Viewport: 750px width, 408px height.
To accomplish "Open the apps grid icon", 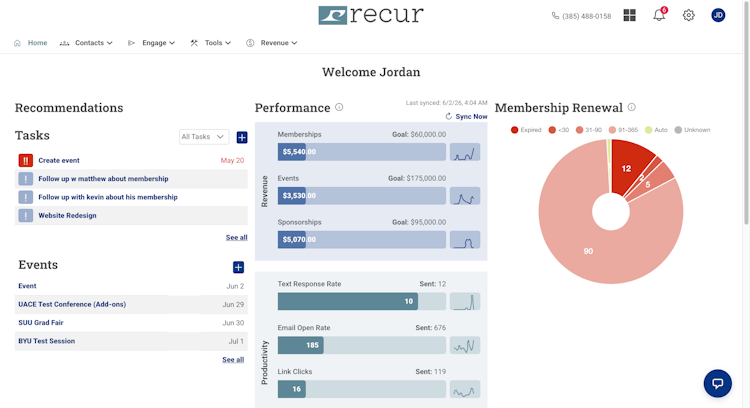I will click(x=629, y=15).
